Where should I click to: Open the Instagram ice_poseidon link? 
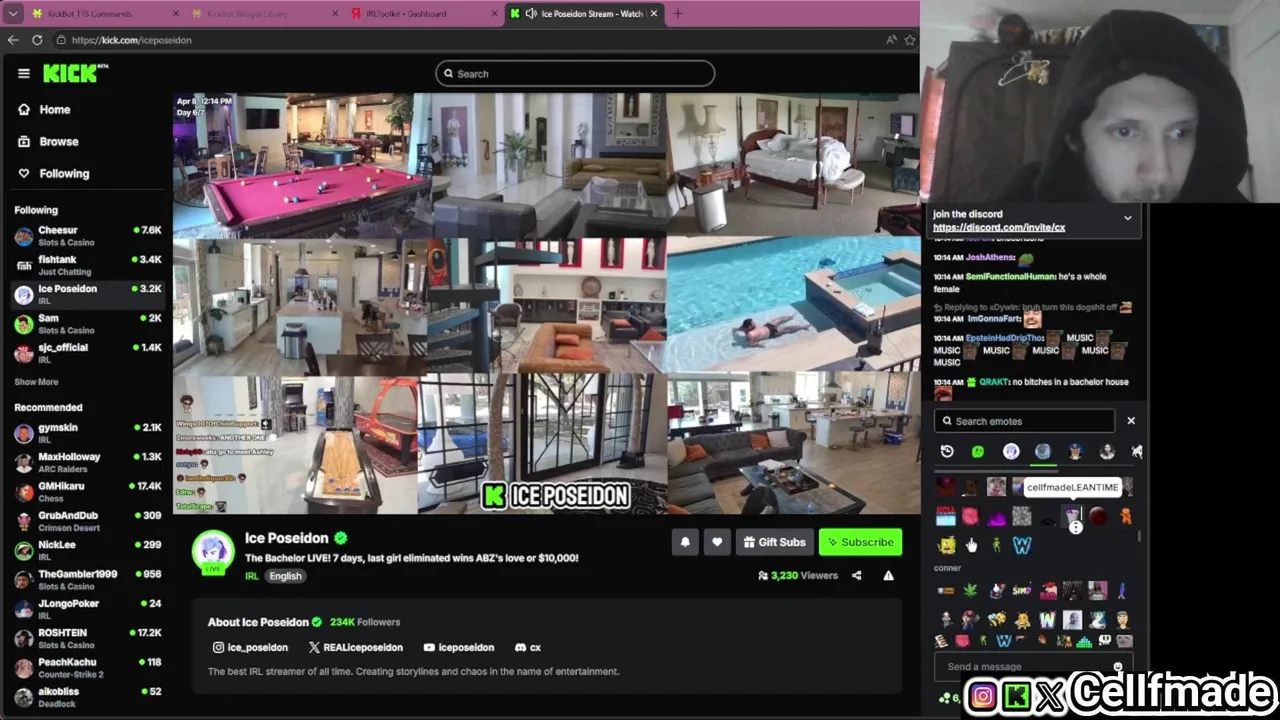(250, 647)
